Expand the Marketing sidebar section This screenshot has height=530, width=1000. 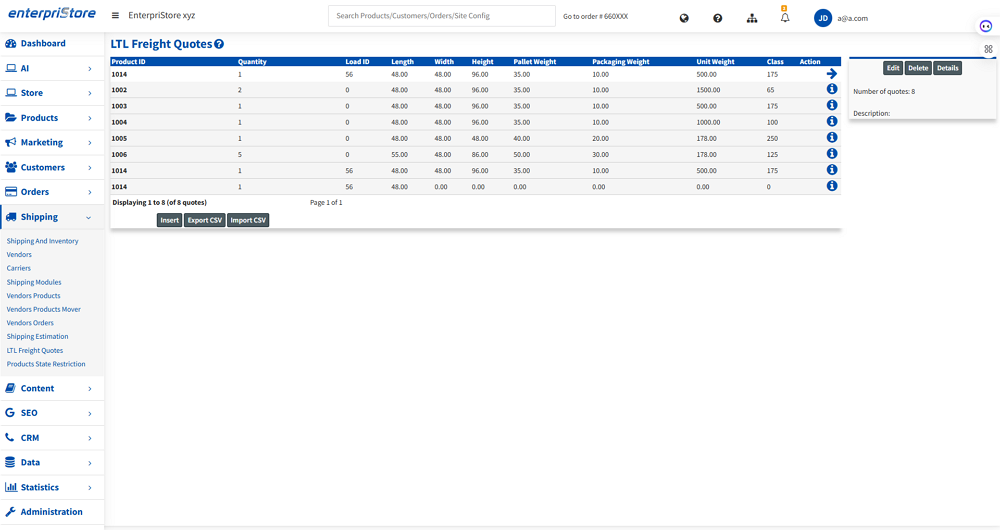[x=52, y=142]
